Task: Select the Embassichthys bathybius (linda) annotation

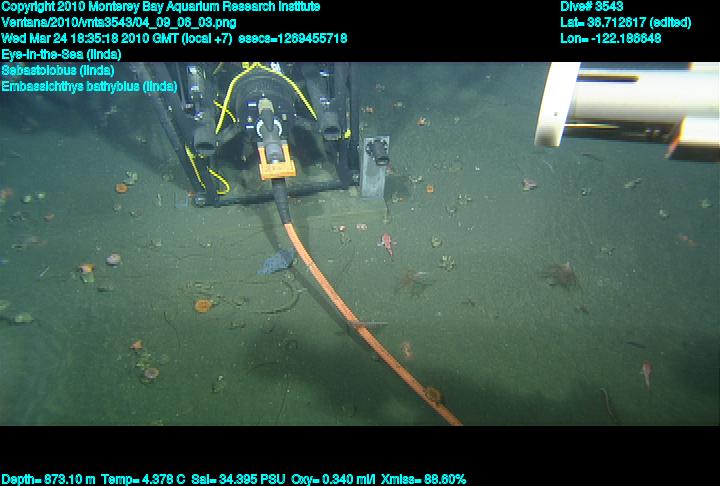Action: click(89, 86)
